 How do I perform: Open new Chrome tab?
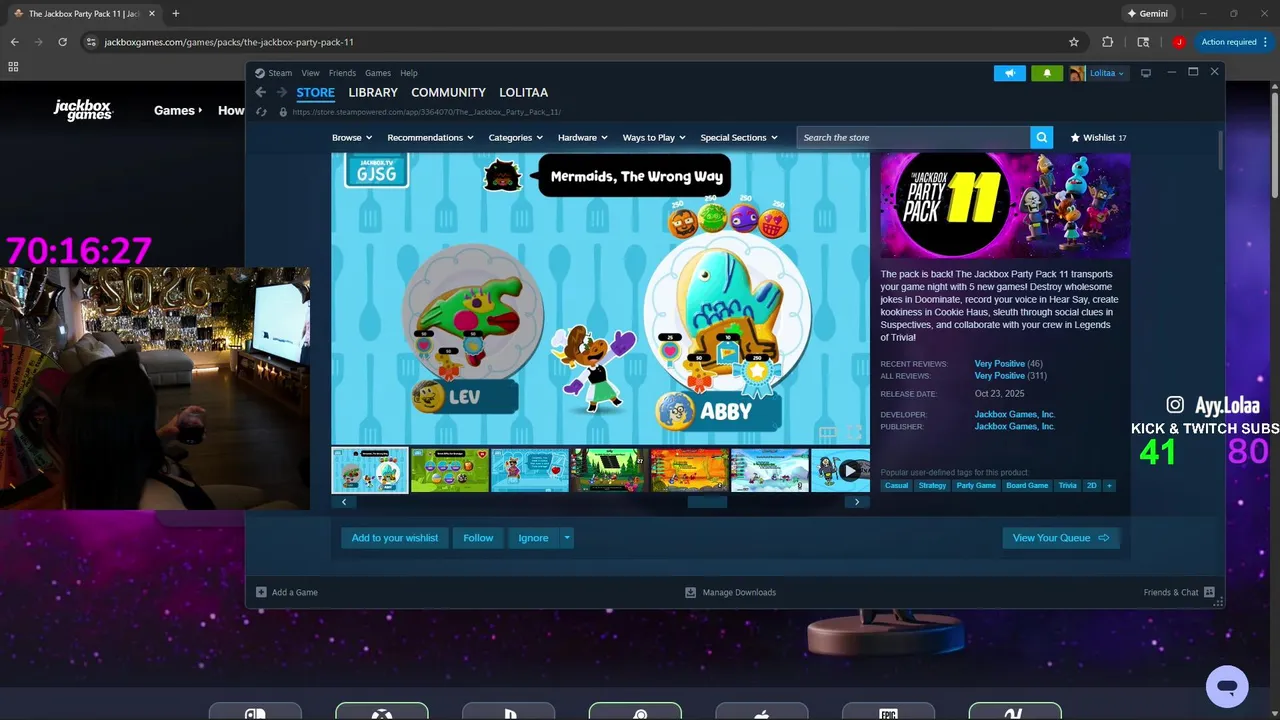pyautogui.click(x=176, y=14)
